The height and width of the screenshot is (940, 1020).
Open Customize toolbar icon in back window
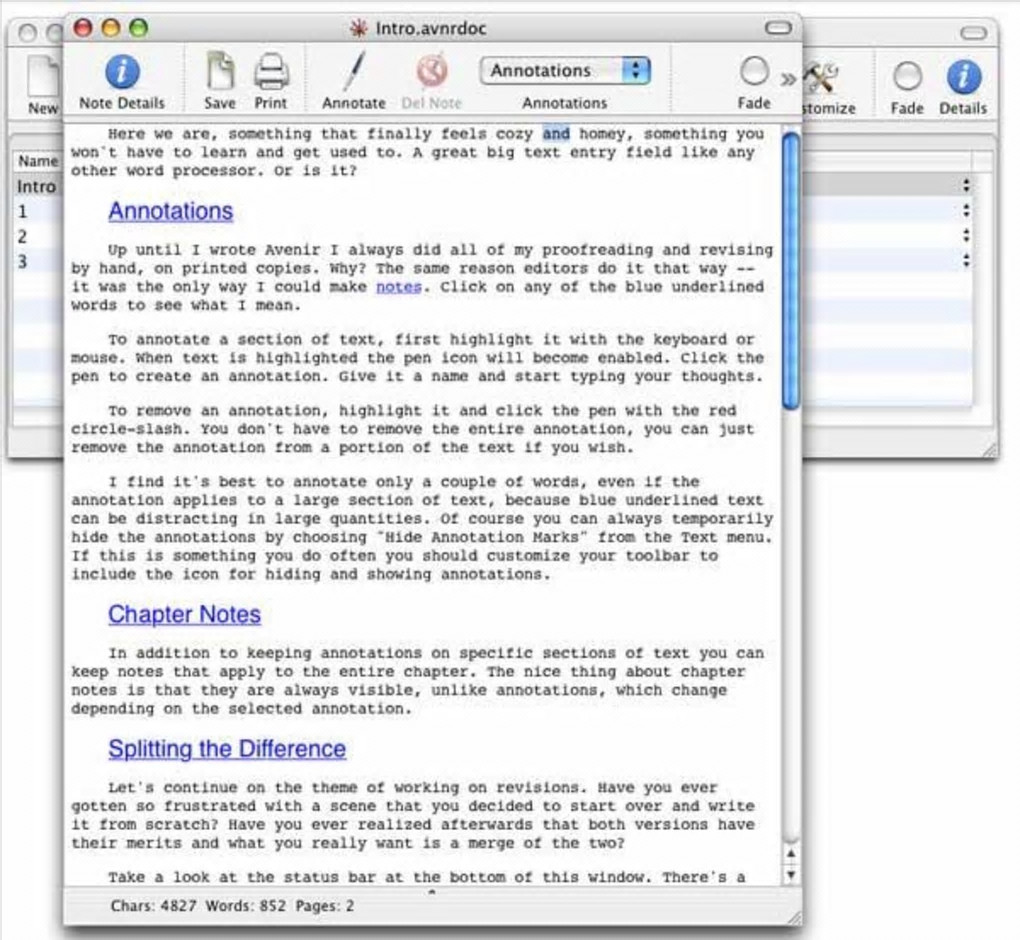(x=821, y=77)
